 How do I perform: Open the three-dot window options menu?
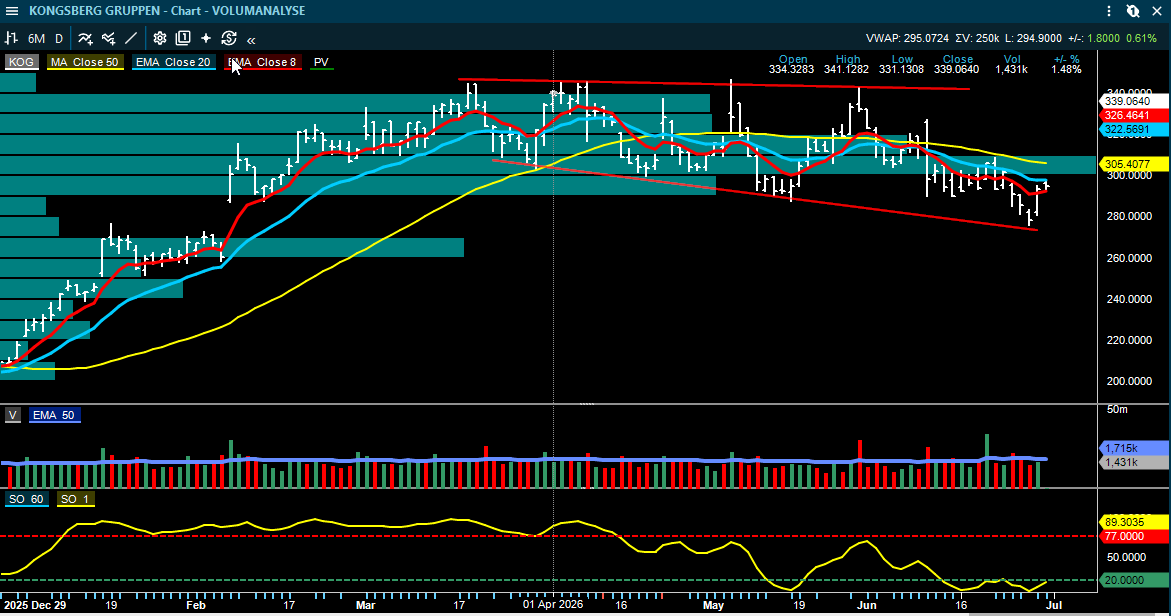(1109, 10)
